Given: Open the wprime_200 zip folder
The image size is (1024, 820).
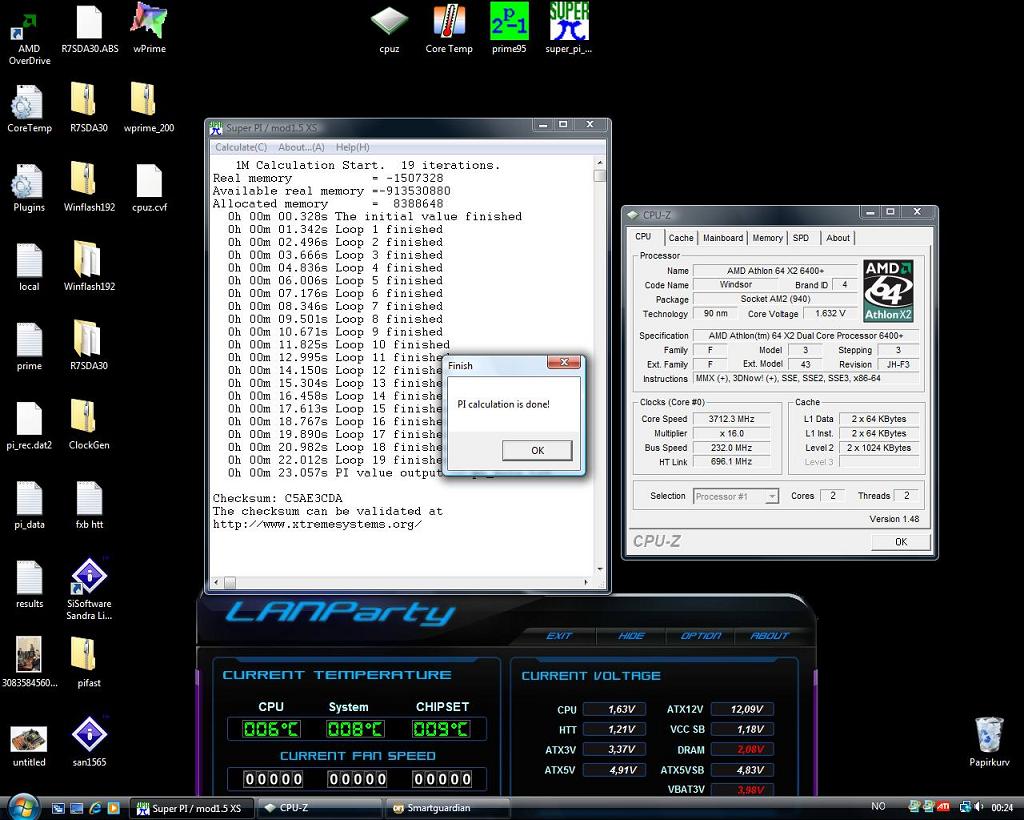Looking at the screenshot, I should pyautogui.click(x=149, y=108).
